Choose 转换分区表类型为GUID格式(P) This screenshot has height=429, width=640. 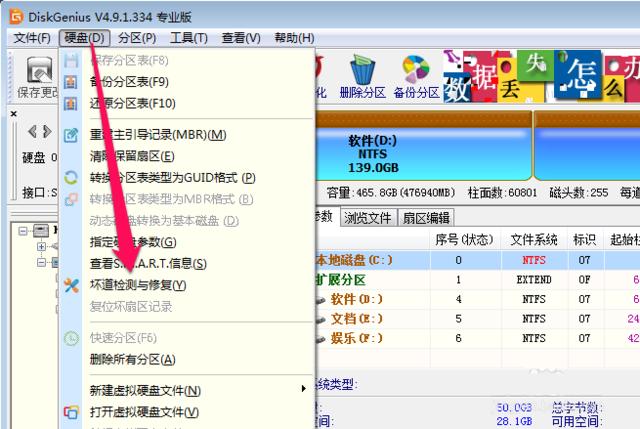(173, 178)
